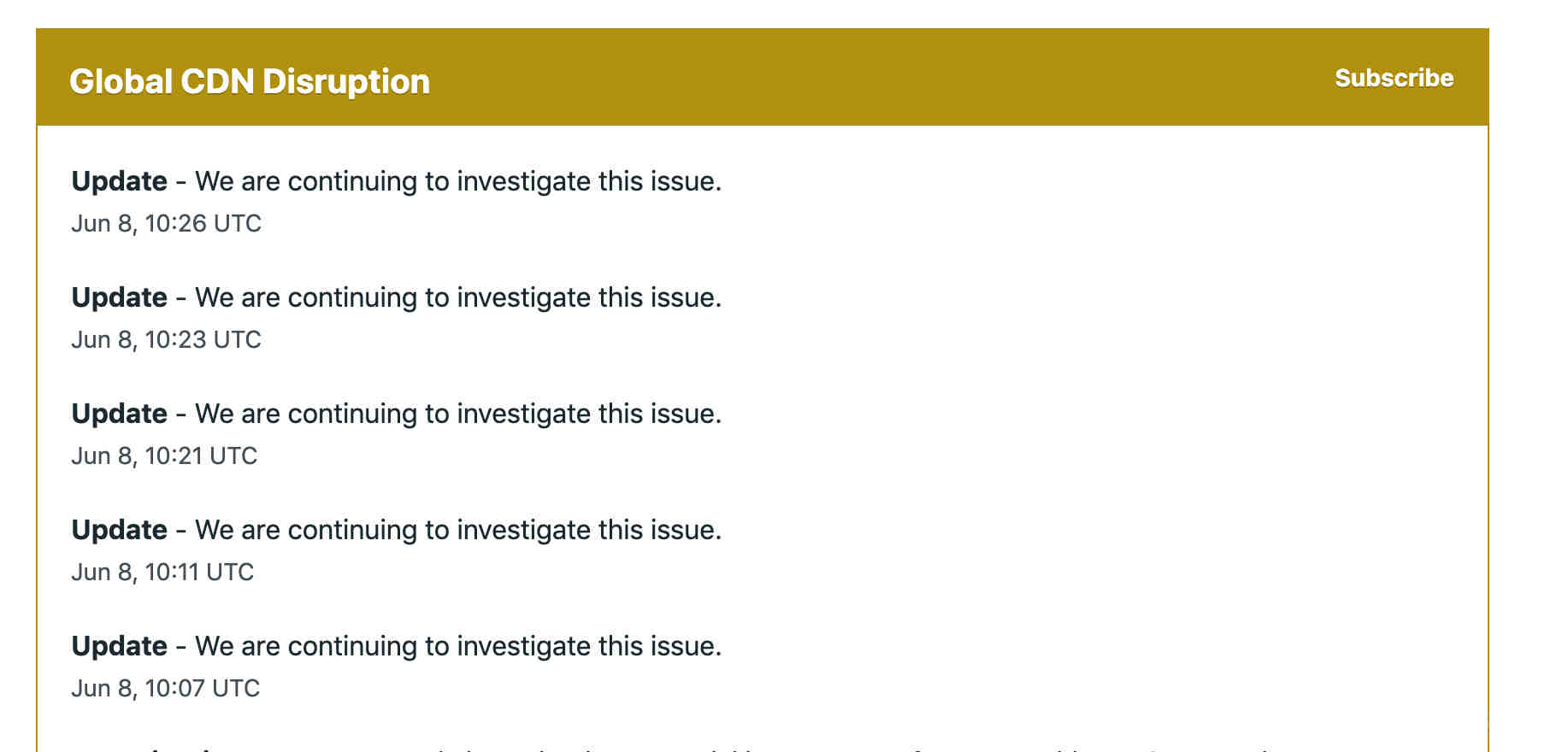
Task: Click the Jun 8, 10:07 UTC timestamp
Action: tap(165, 688)
